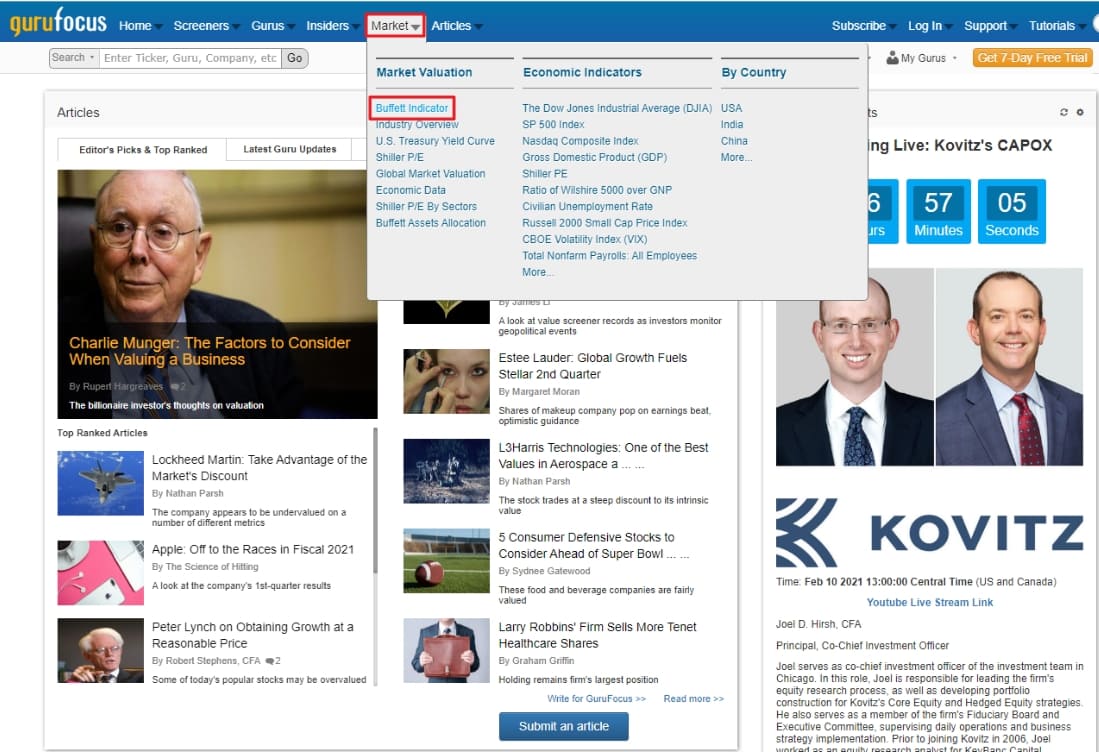
Task: Open the Market menu
Action: tap(395, 26)
